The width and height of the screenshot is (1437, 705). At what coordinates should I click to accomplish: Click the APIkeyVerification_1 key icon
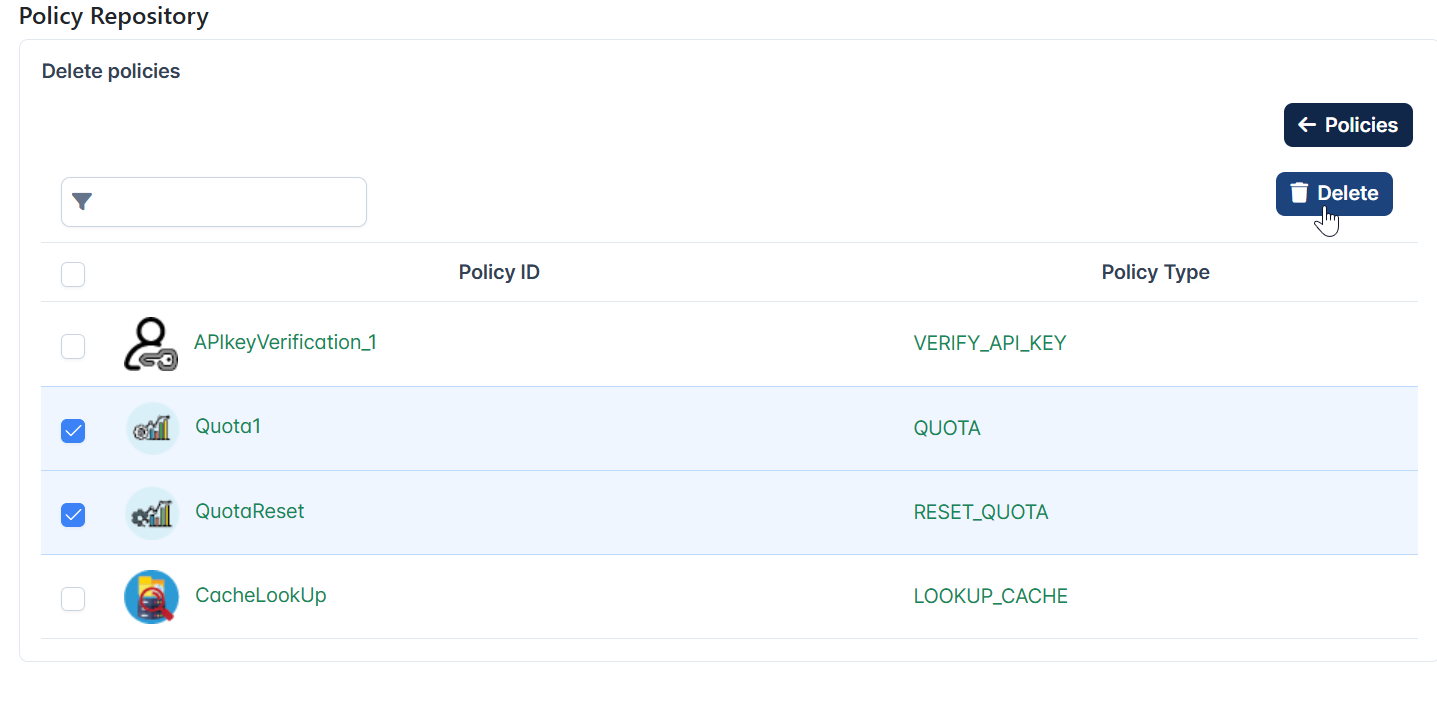tap(151, 345)
